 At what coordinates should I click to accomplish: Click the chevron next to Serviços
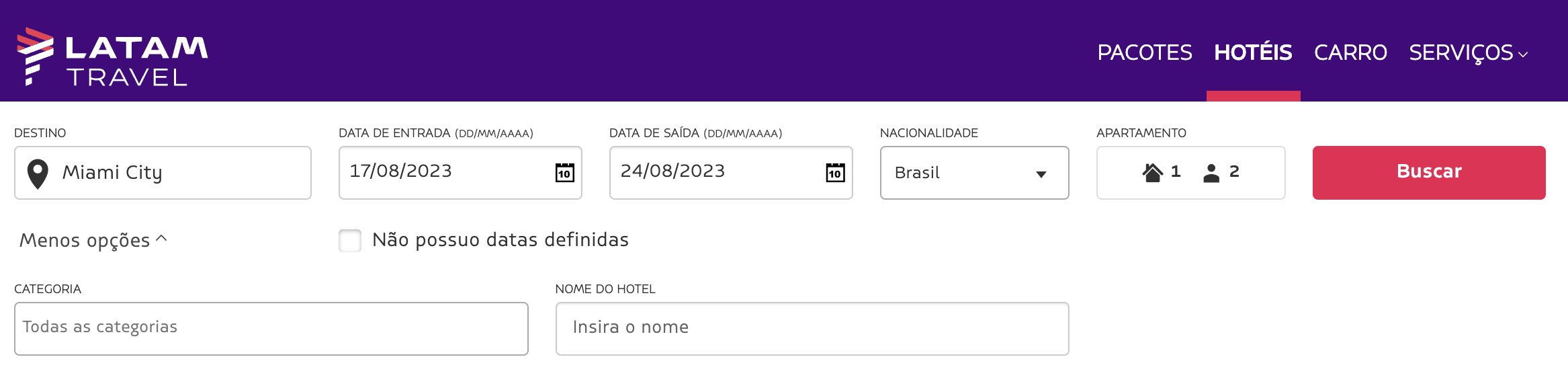pyautogui.click(x=1523, y=54)
